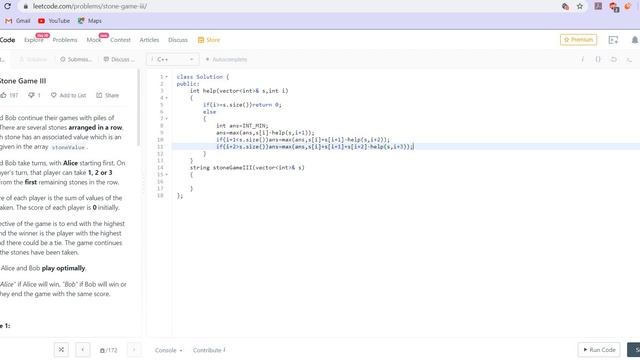Click Add to List
The height and width of the screenshot is (360, 640).
(x=69, y=95)
